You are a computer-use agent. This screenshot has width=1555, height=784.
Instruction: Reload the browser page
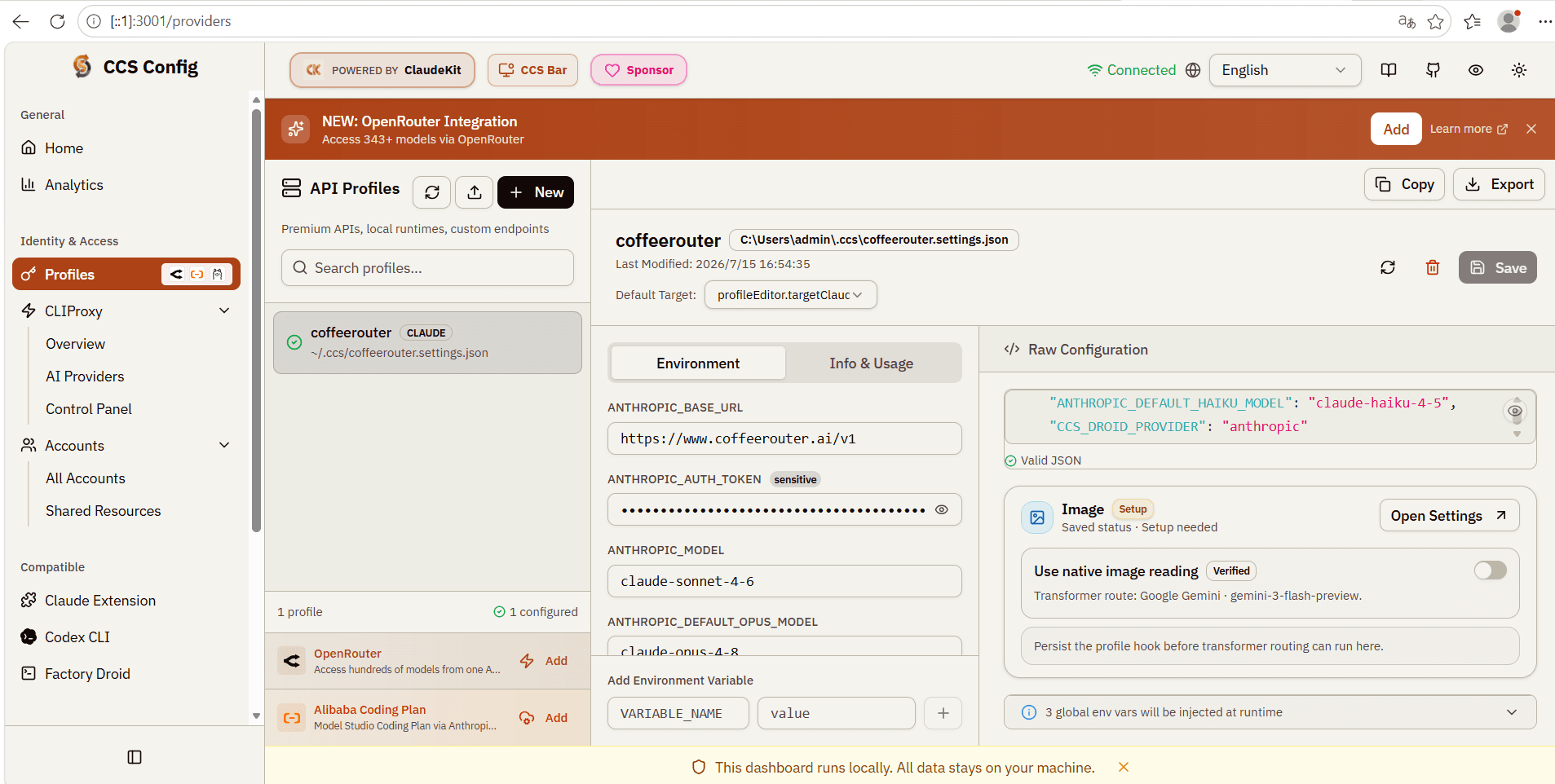(57, 21)
